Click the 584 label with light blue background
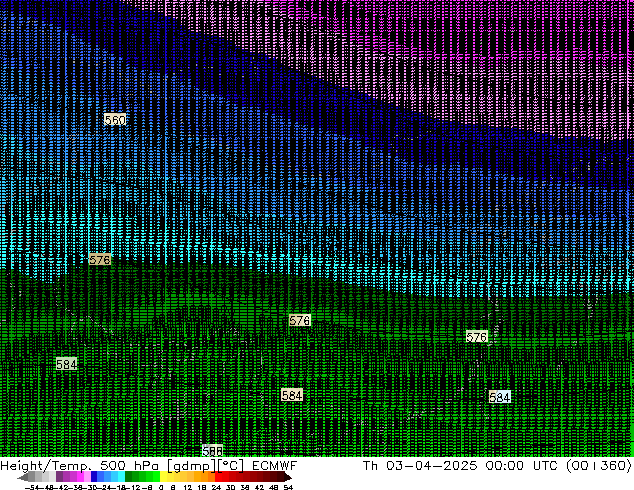634x490 pixels. point(500,397)
